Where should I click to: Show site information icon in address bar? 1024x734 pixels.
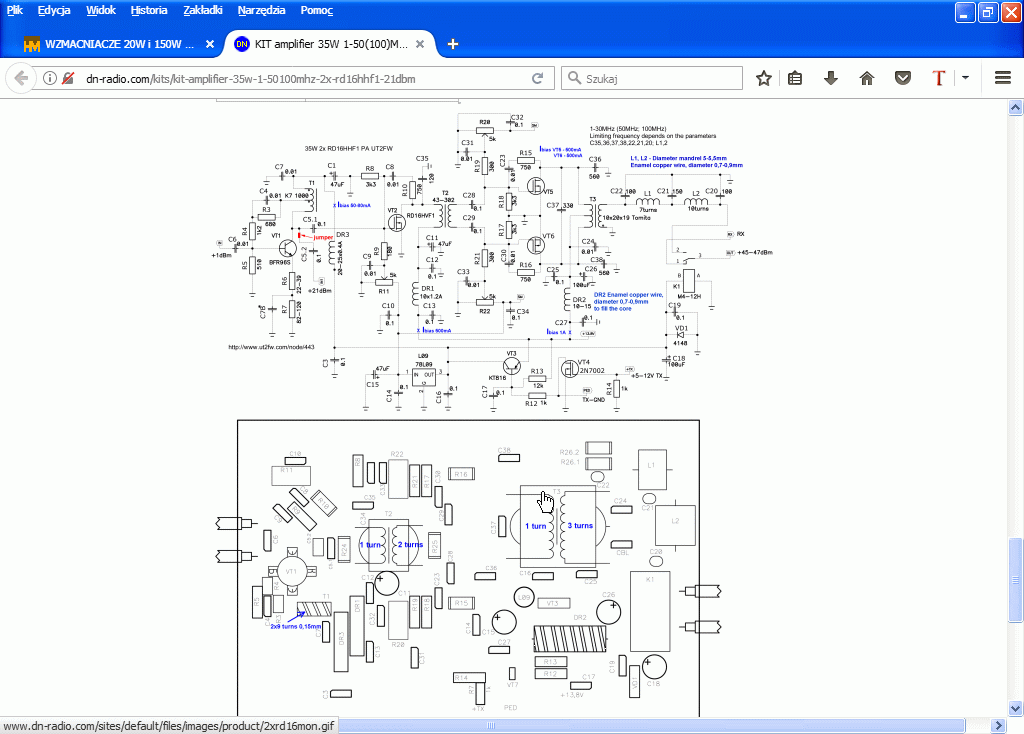click(x=50, y=78)
